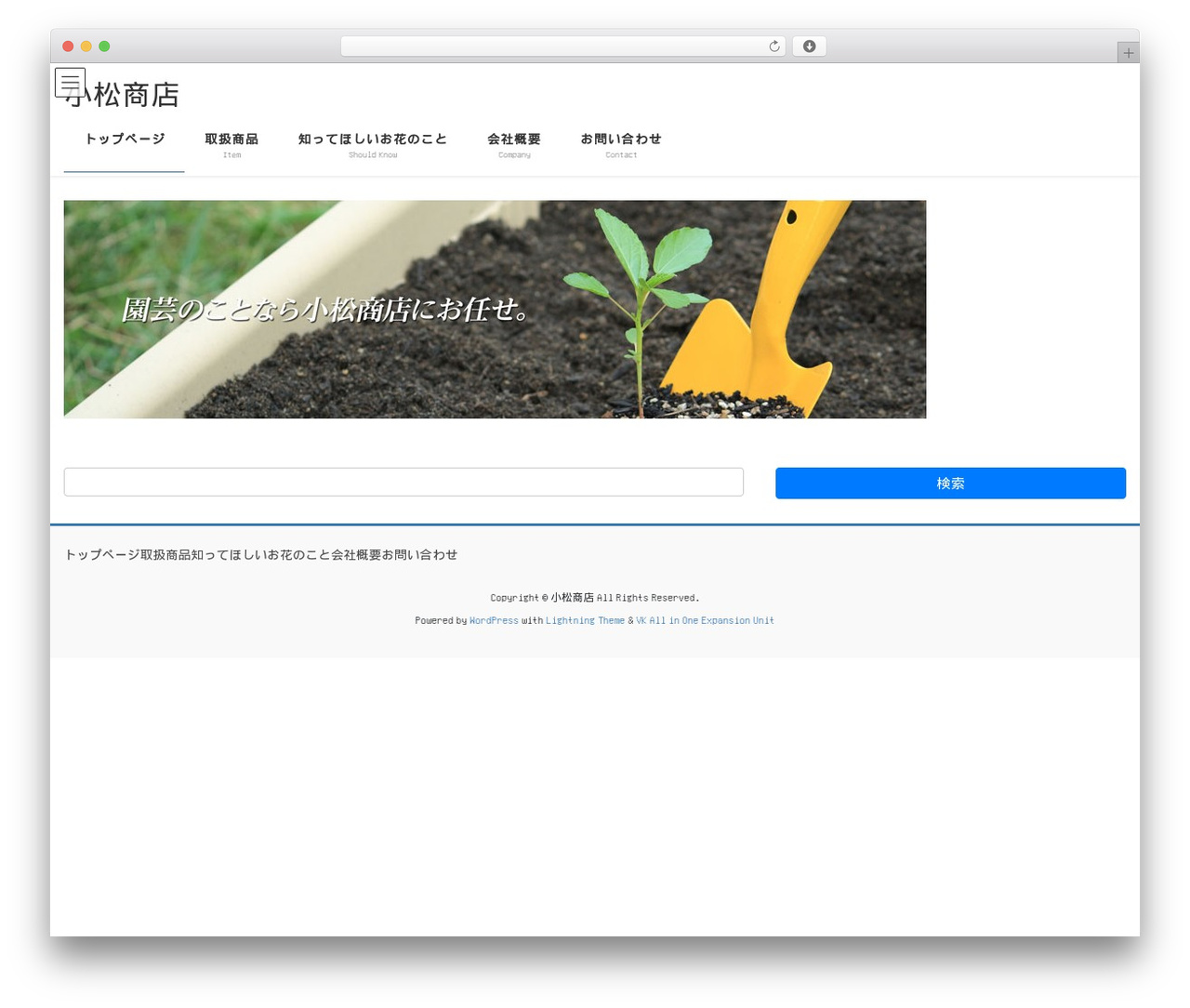This screenshot has height=1008, width=1190.
Task: Open VK All in One Expansion Unit link
Action: tap(705, 620)
